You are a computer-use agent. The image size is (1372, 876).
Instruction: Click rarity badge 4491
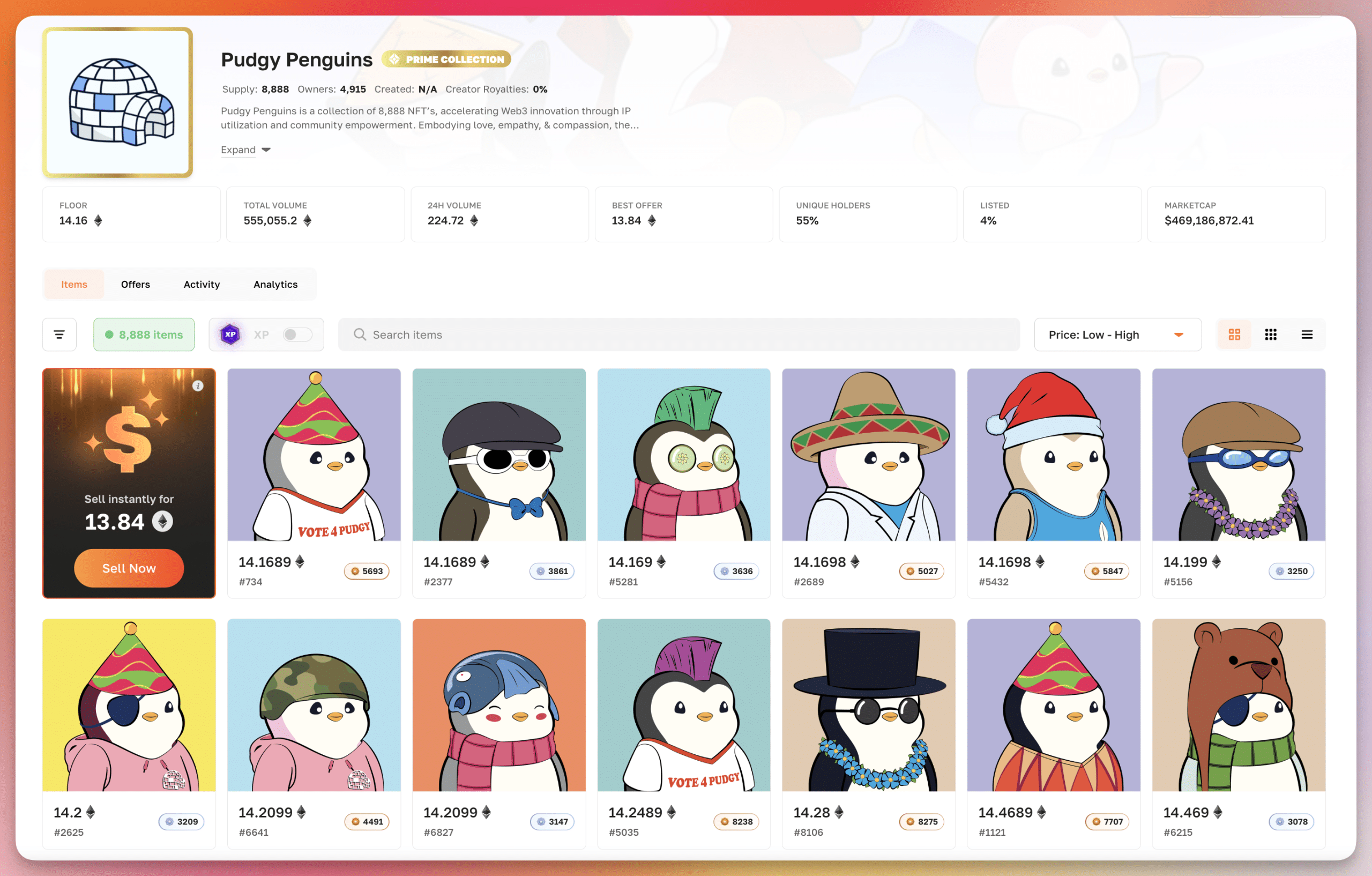367,822
